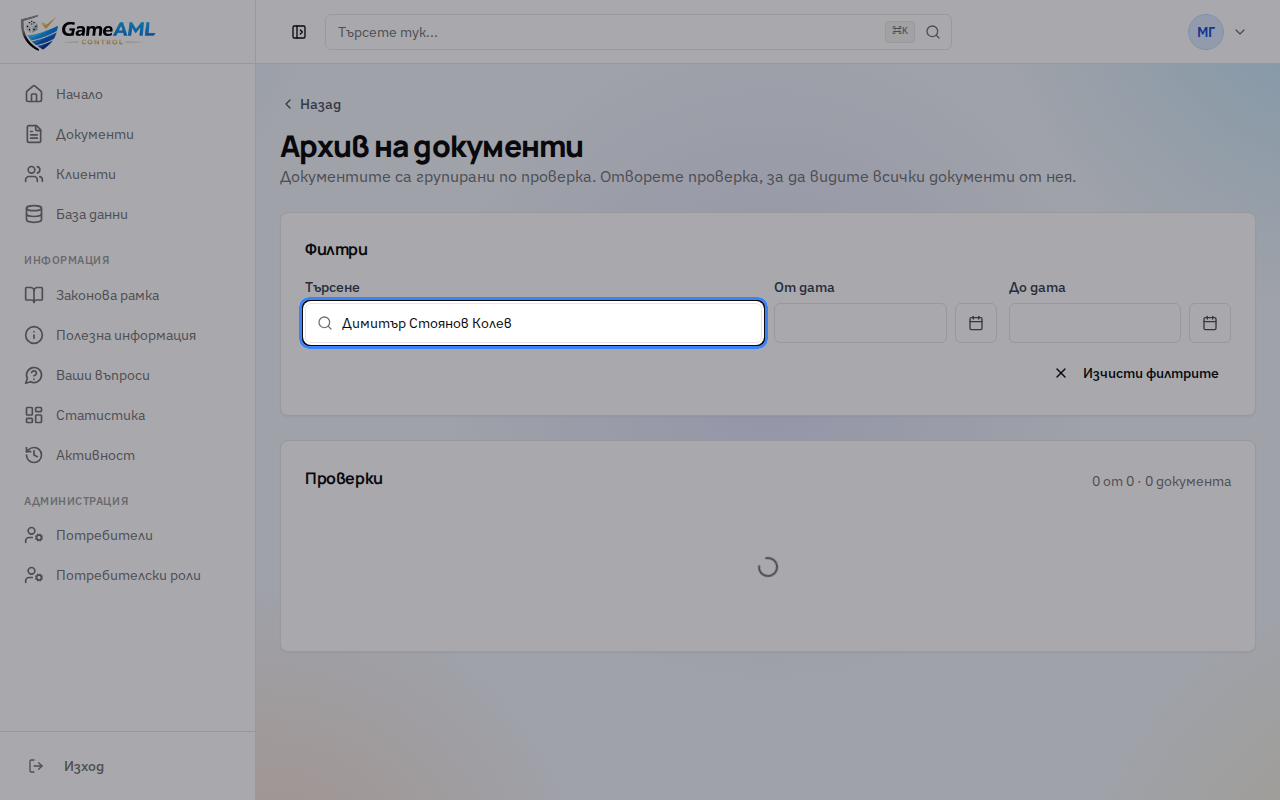
Task: Click the ⌘K shortcut badge
Action: (900, 32)
